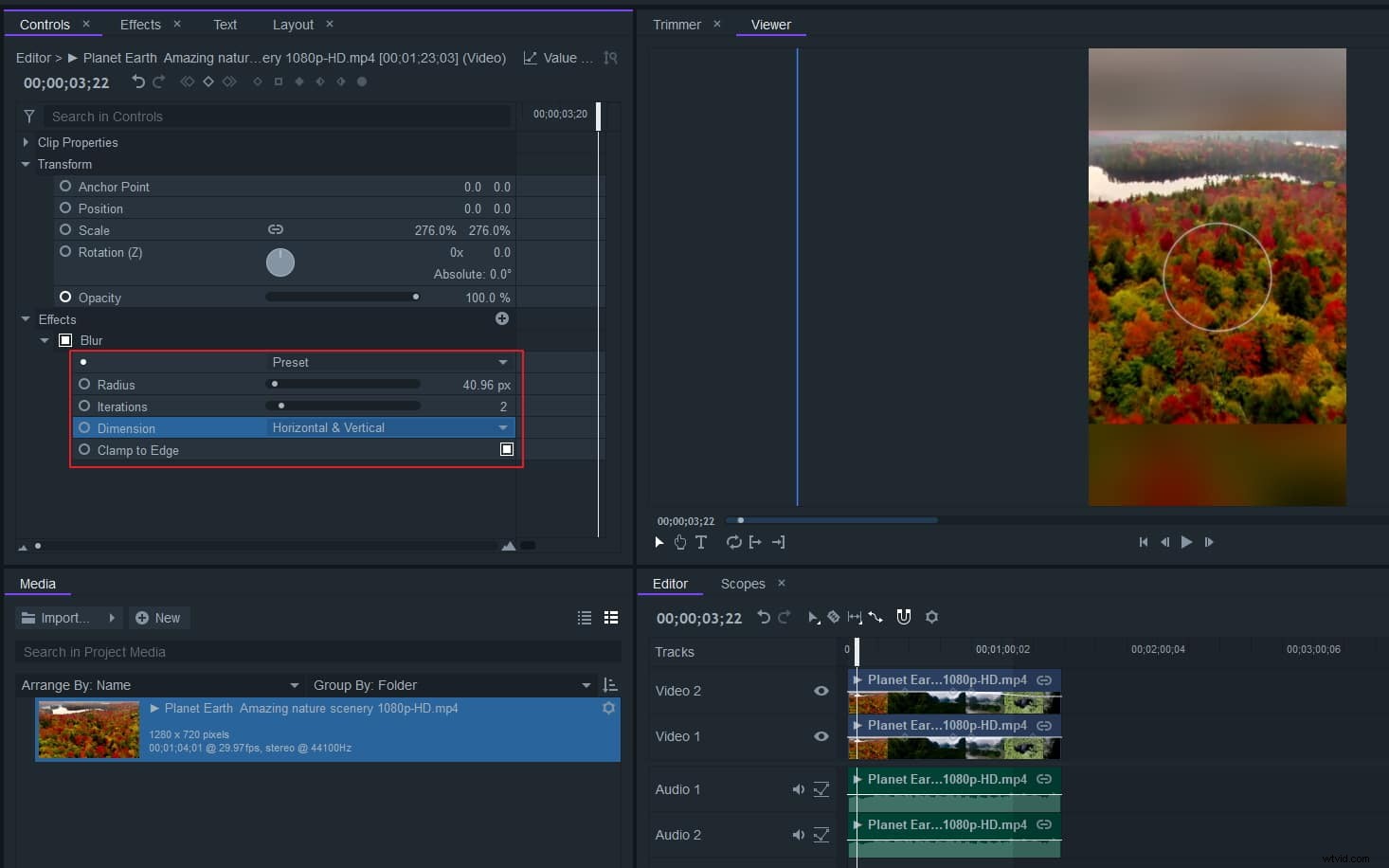Hide the Video 2 track
This screenshot has width=1389, height=868.
821,691
